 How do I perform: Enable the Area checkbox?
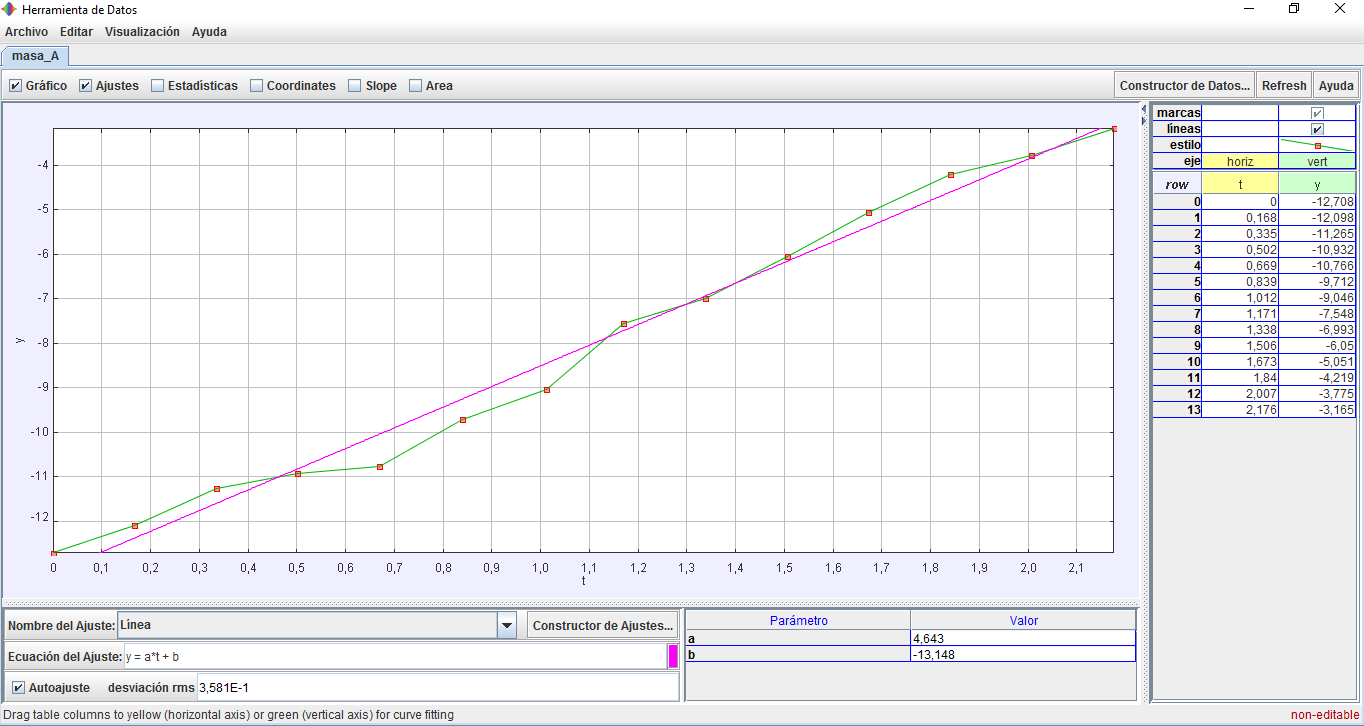(415, 86)
